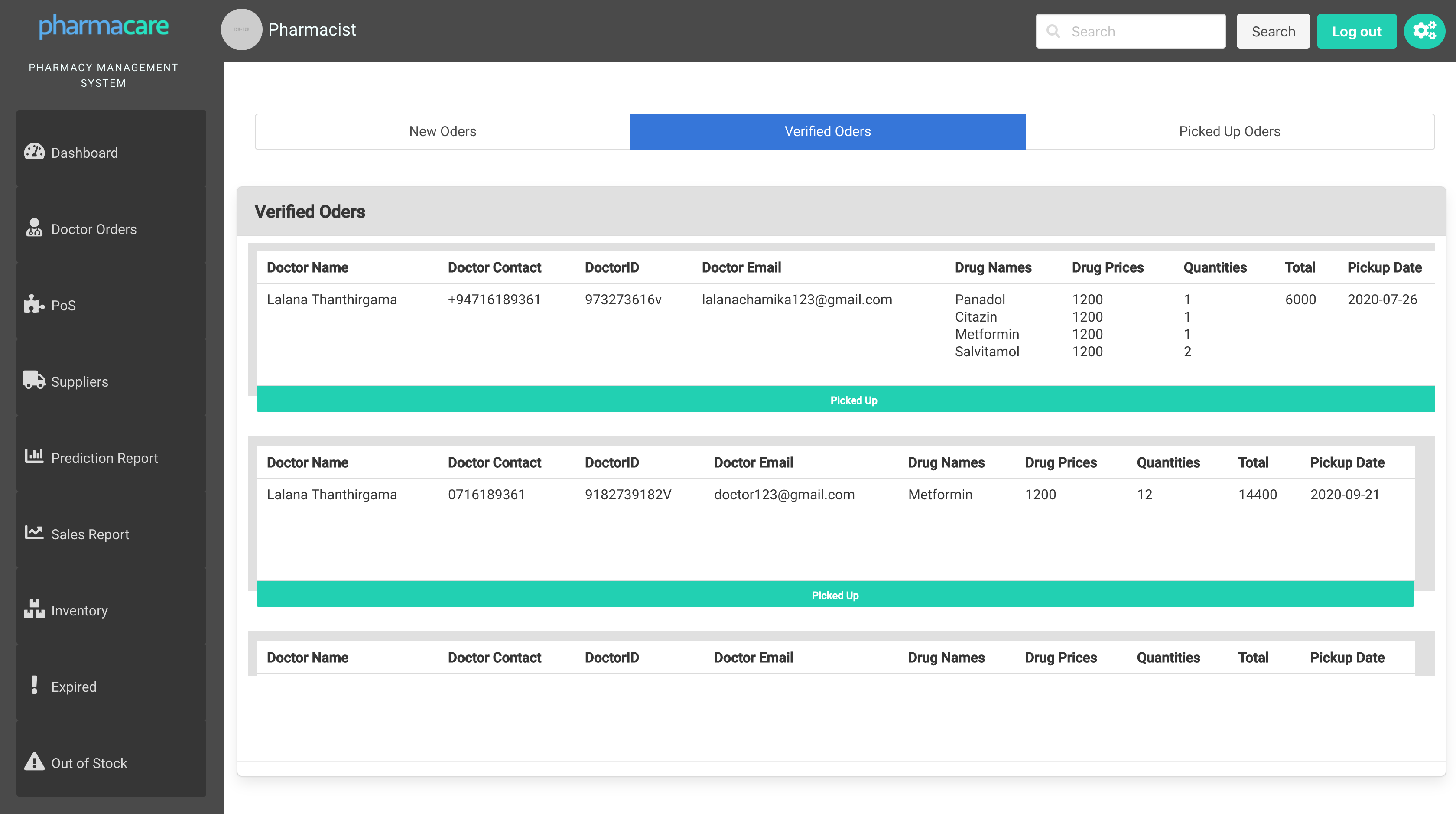
Task: Click the Dashboard gauge icon
Action: [34, 152]
